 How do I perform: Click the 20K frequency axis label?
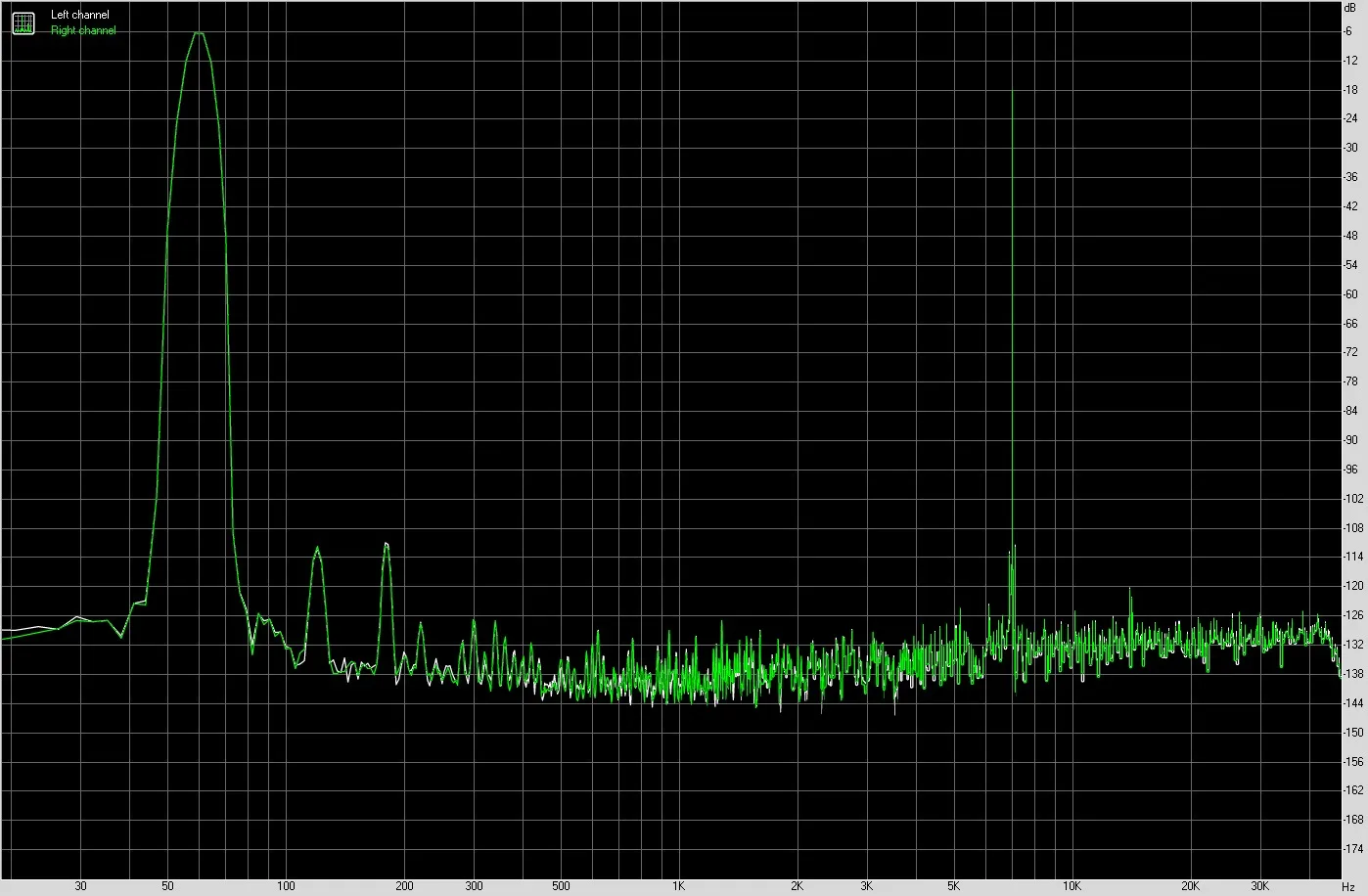(1190, 886)
